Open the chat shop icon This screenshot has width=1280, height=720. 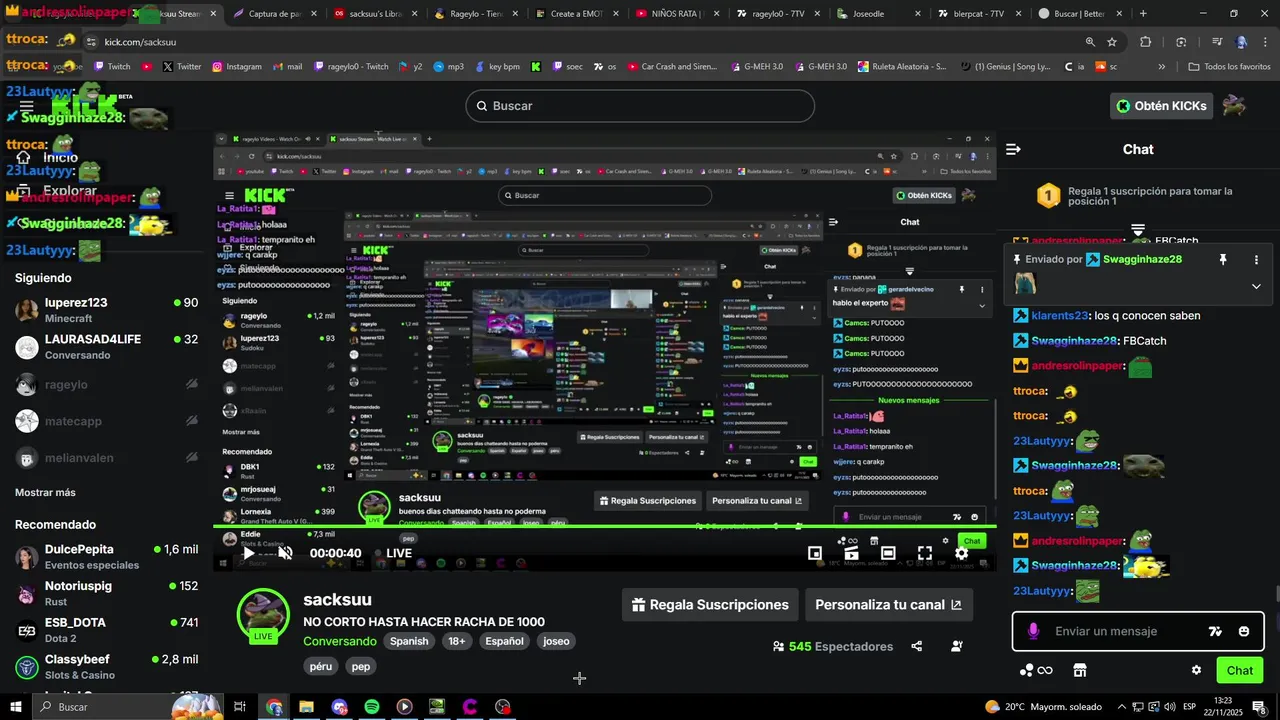pyautogui.click(x=1079, y=670)
